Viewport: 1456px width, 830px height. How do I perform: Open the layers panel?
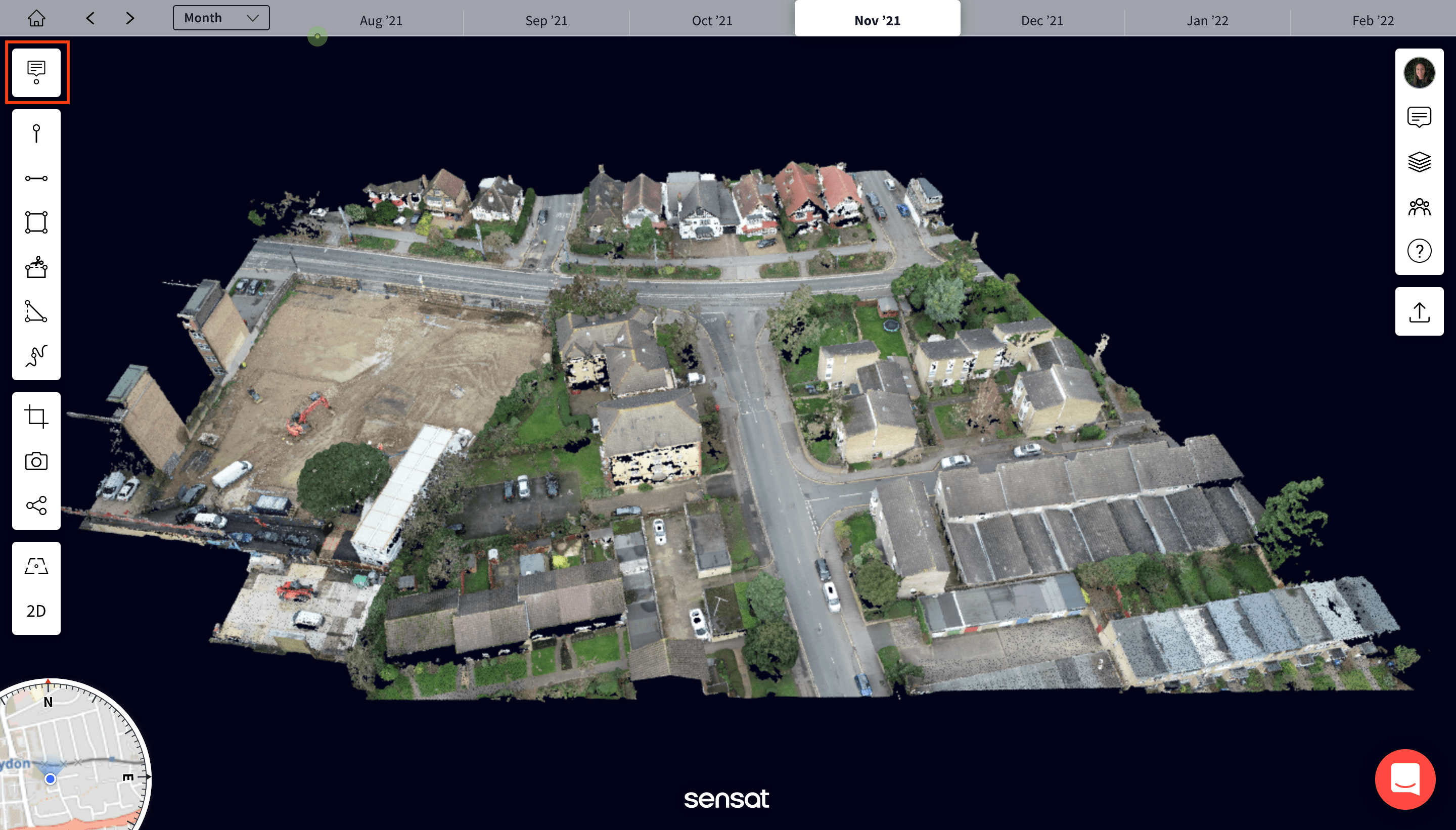[x=1419, y=162]
